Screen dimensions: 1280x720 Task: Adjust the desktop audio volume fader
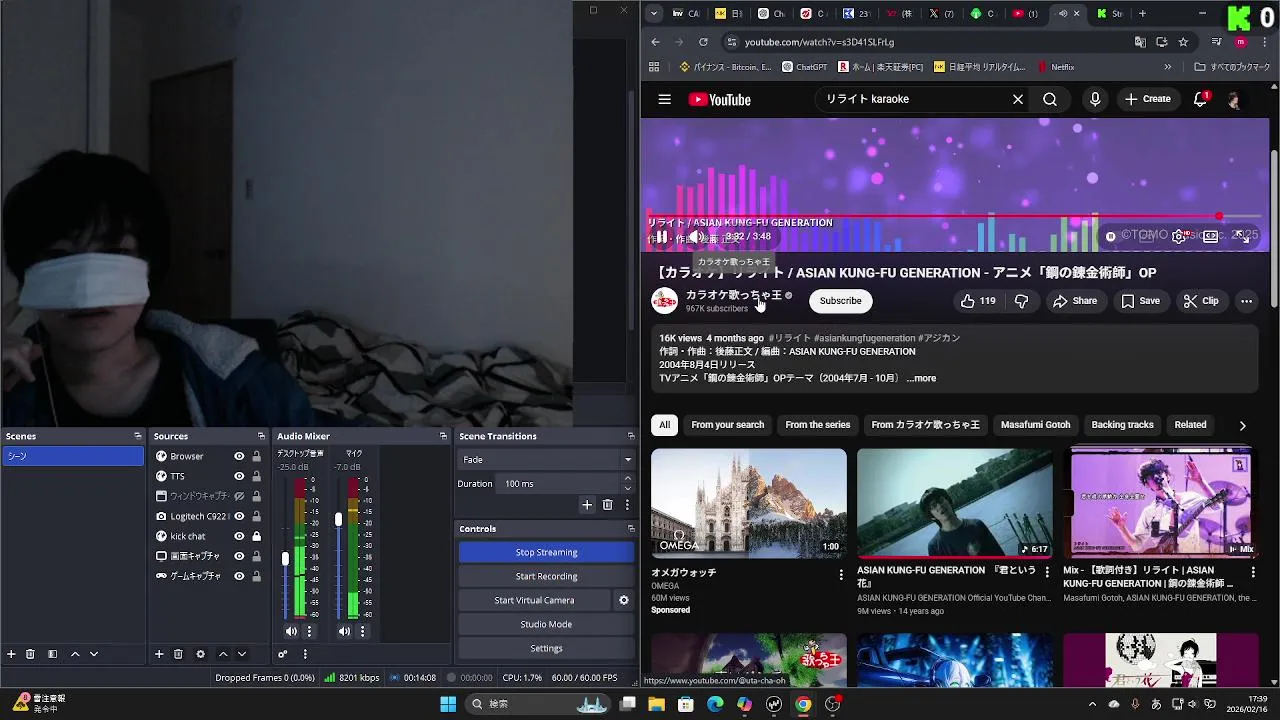coord(285,558)
